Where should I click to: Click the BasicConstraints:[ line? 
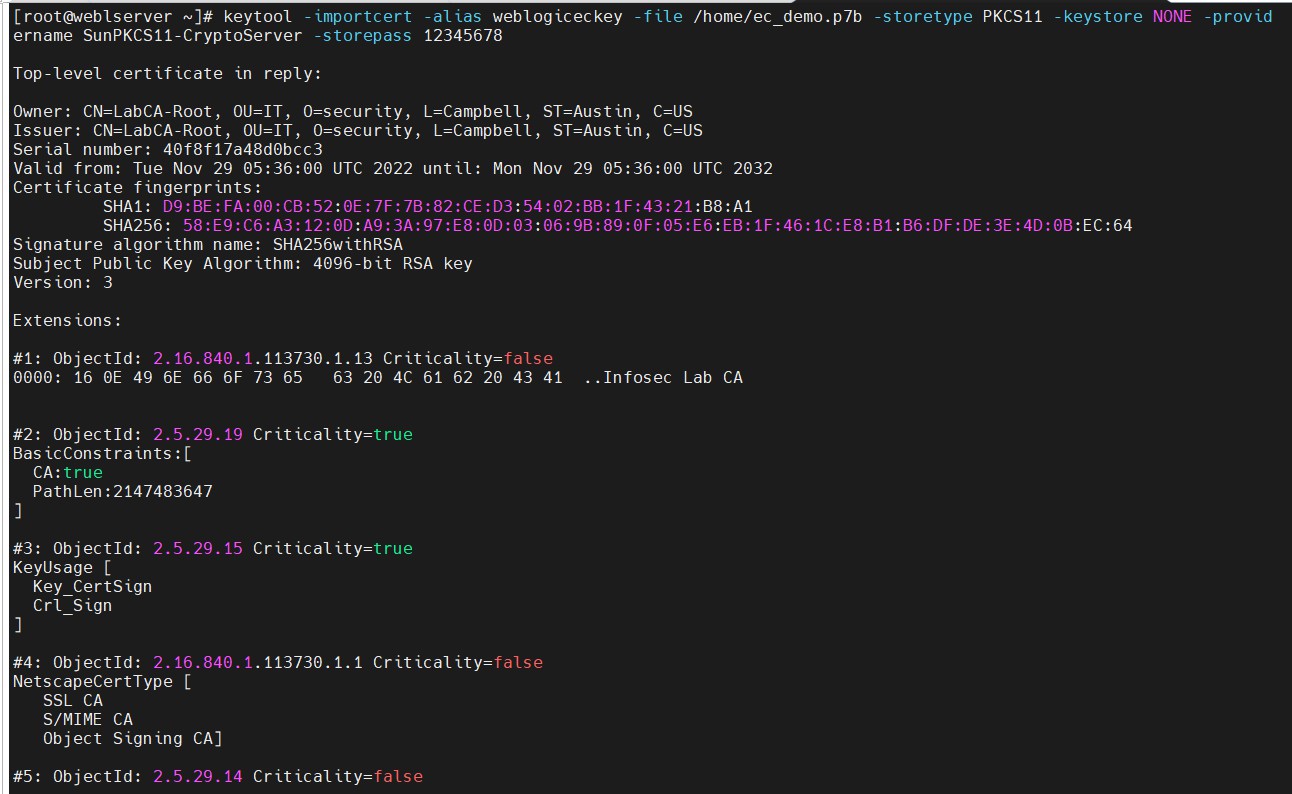[102, 454]
